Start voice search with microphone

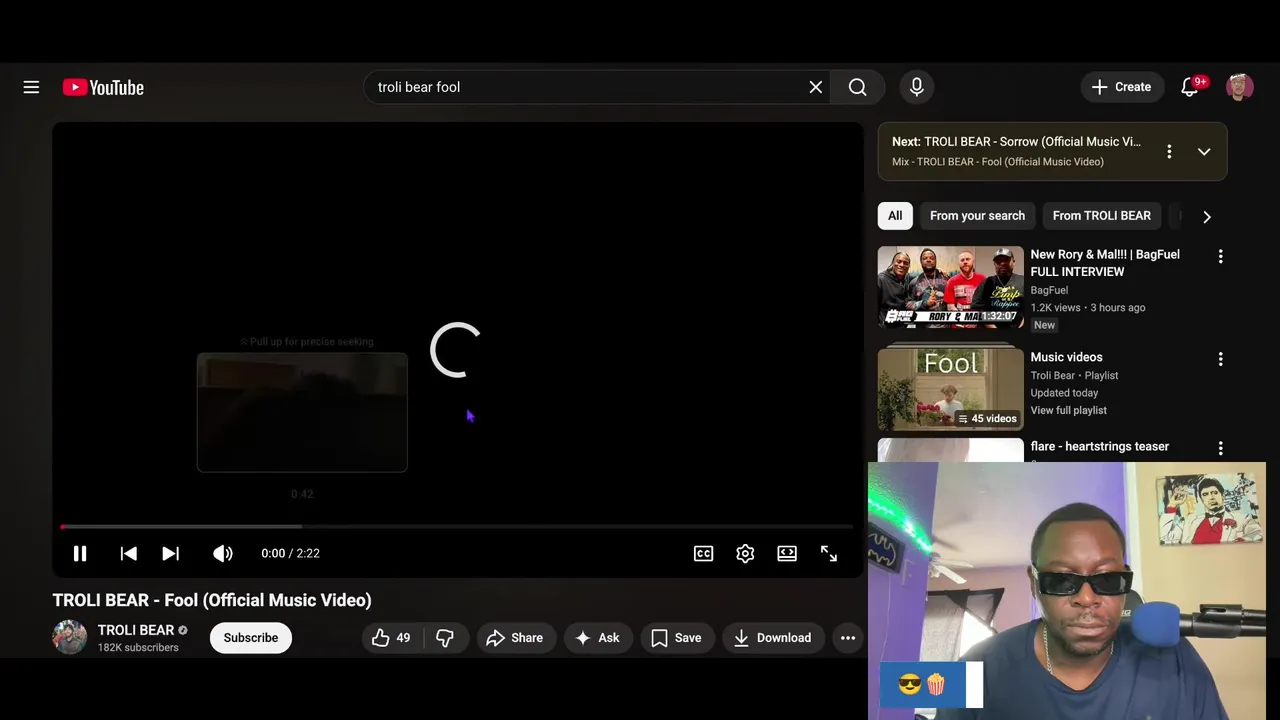917,87
